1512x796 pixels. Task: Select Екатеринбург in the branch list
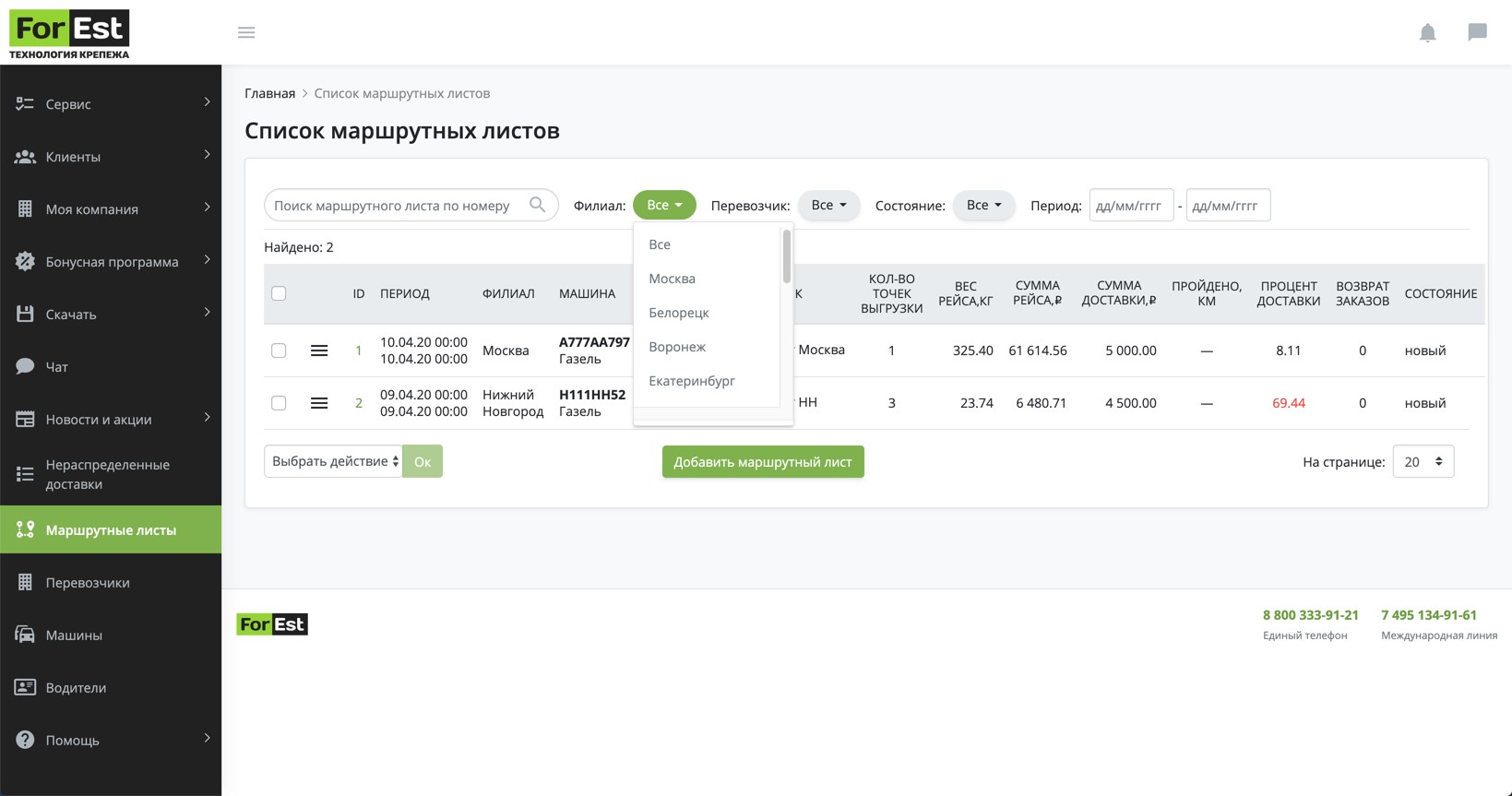coord(707,381)
